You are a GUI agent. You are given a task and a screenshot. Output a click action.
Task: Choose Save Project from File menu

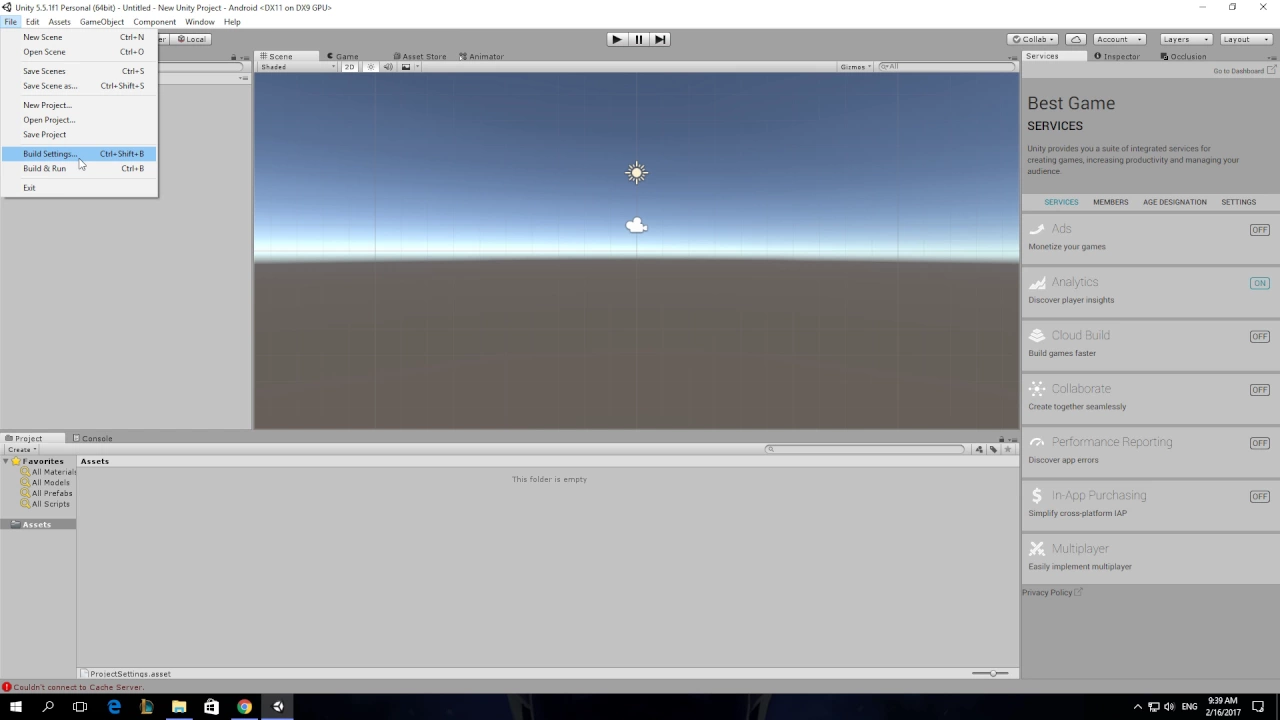pos(79,134)
